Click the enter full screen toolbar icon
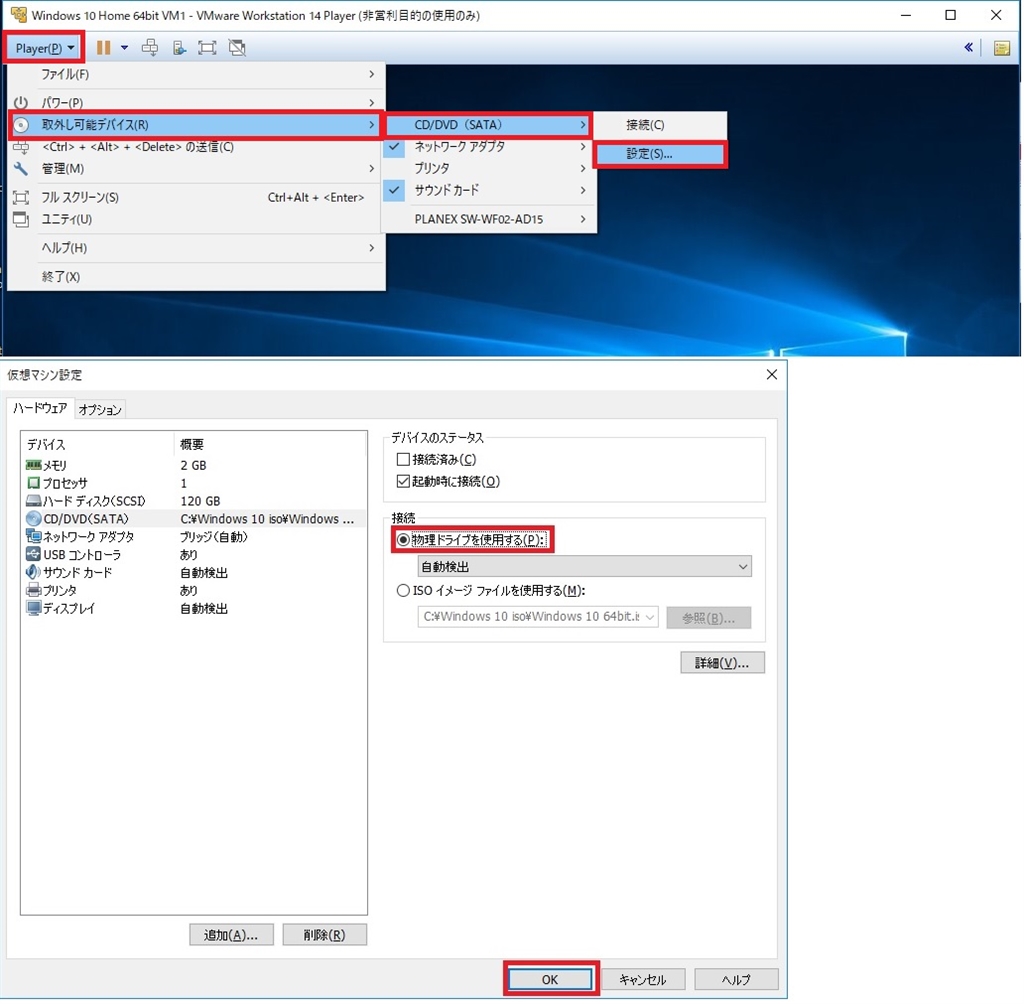This screenshot has width=1024, height=1004. [x=207, y=48]
